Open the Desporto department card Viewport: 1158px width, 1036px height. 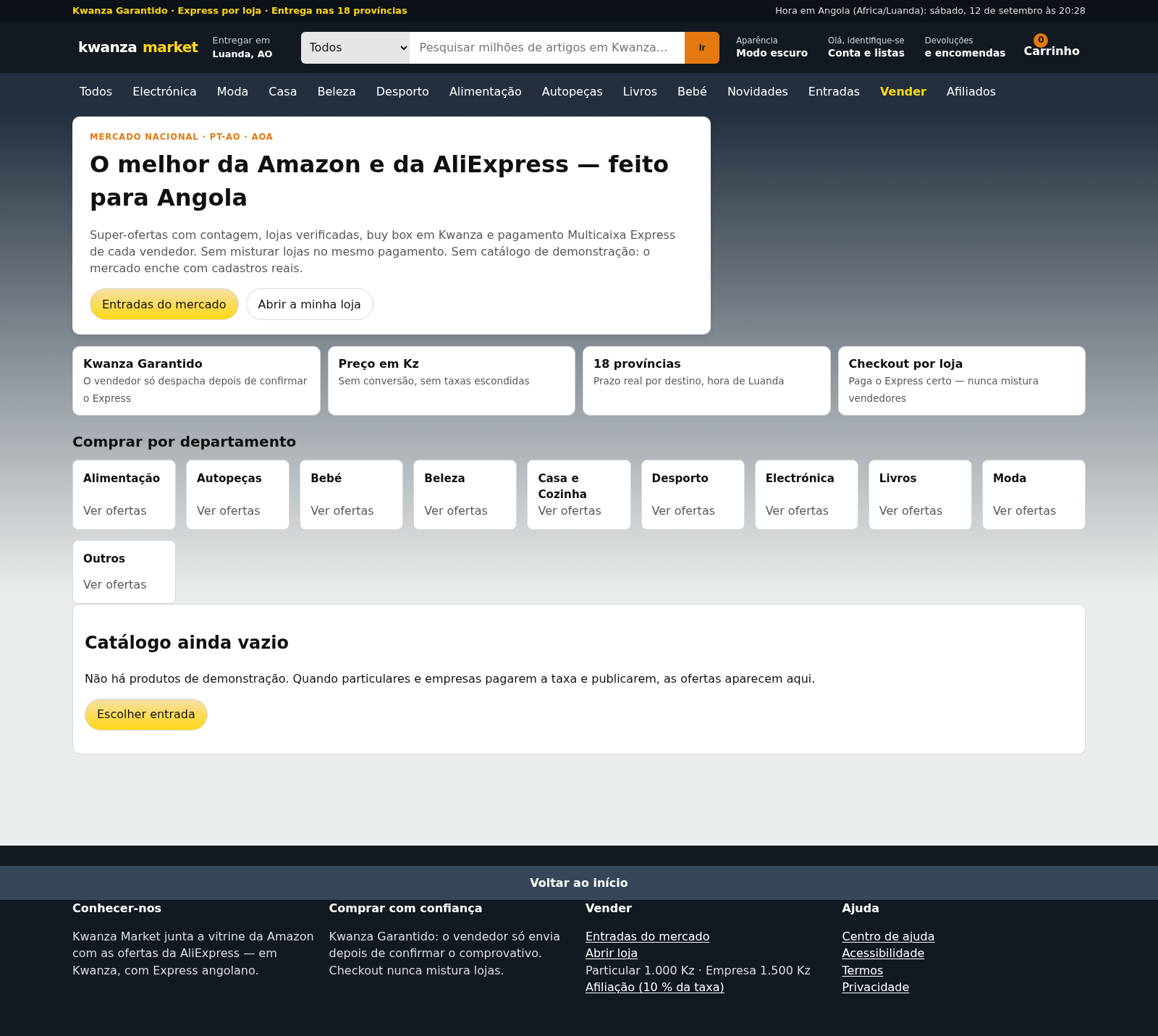coord(693,494)
